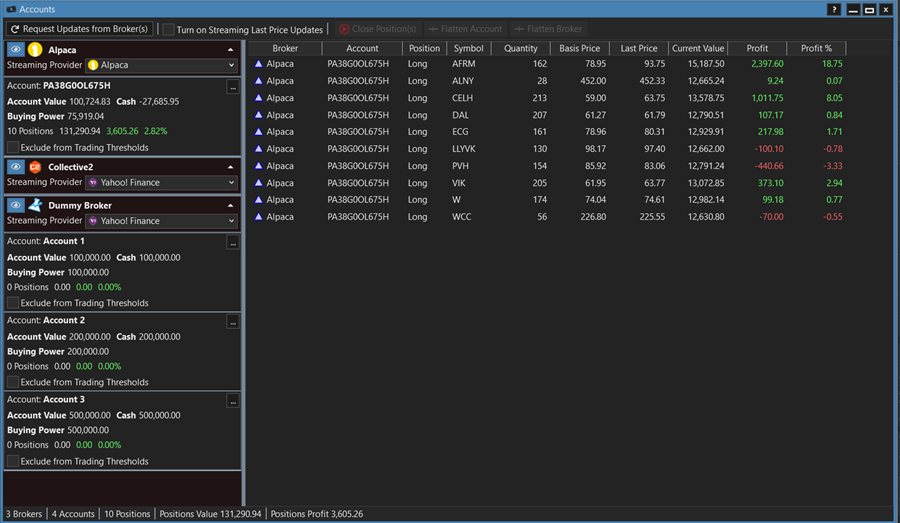900x523 pixels.
Task: Click the Flatten Broker button
Action: [x=548, y=29]
